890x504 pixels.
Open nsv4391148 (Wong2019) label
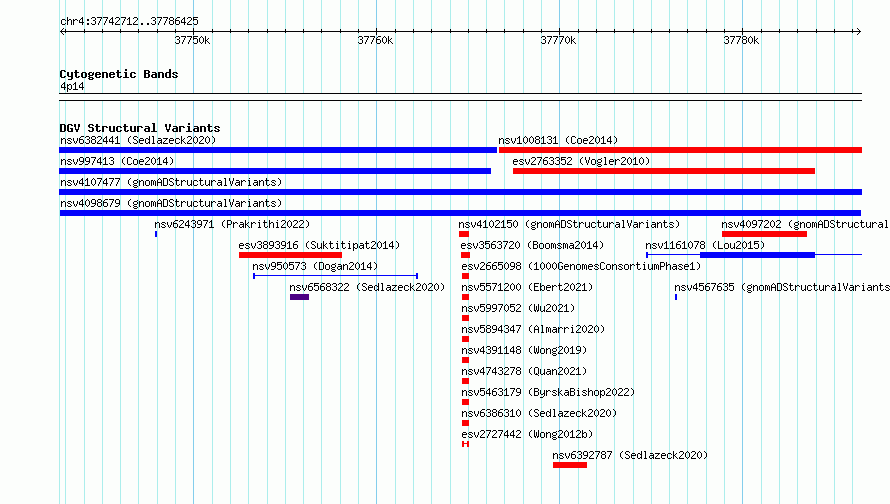pyautogui.click(x=524, y=350)
